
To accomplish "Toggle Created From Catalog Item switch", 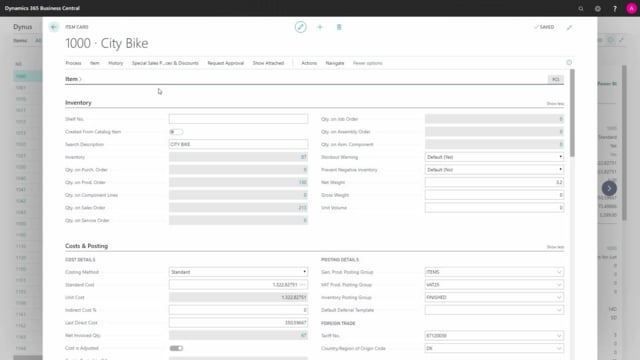I will pyautogui.click(x=176, y=132).
